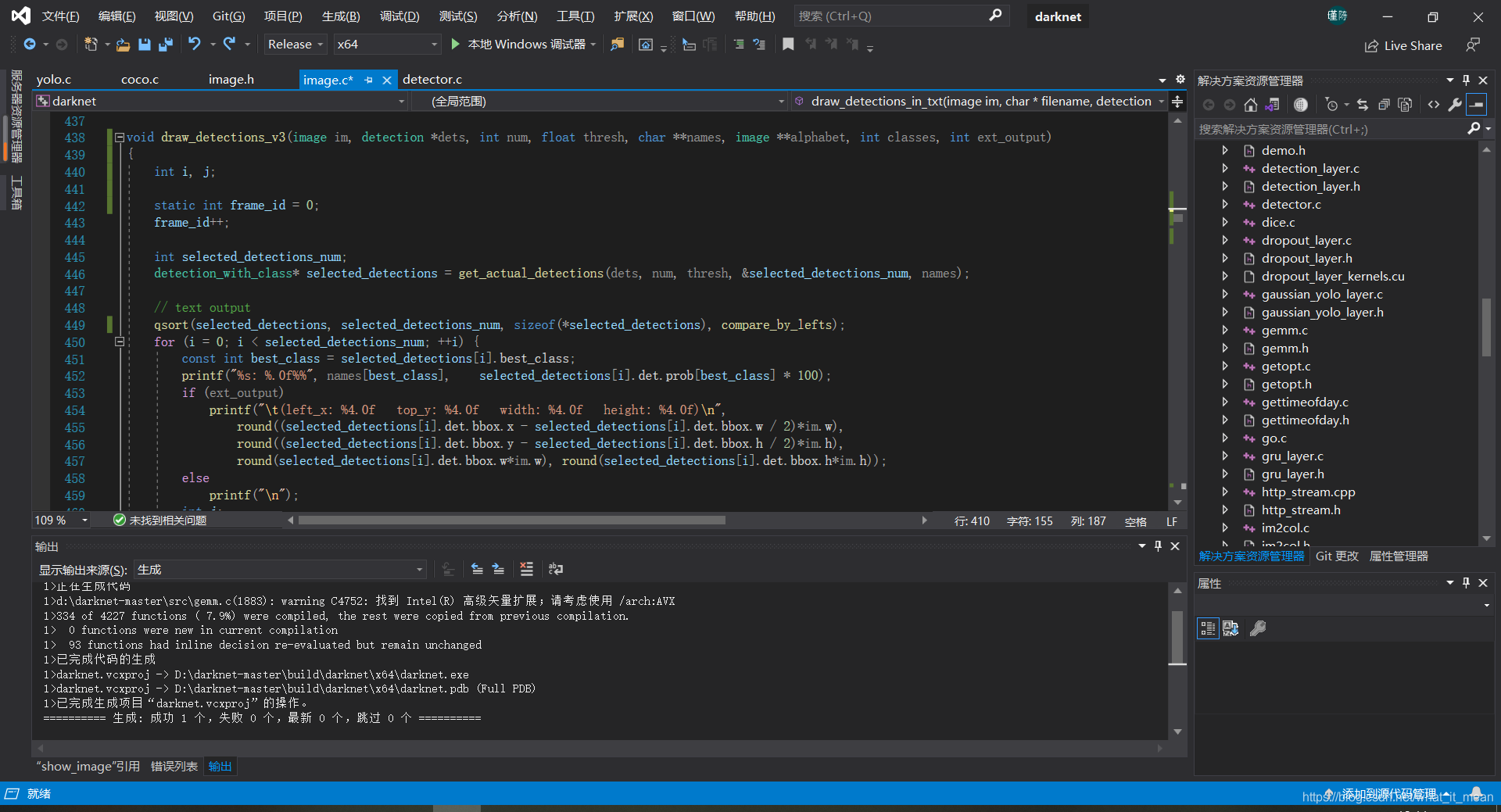Viewport: 1501px width, 812px height.
Task: Open the x64 platform dropdown
Action: coord(388,45)
